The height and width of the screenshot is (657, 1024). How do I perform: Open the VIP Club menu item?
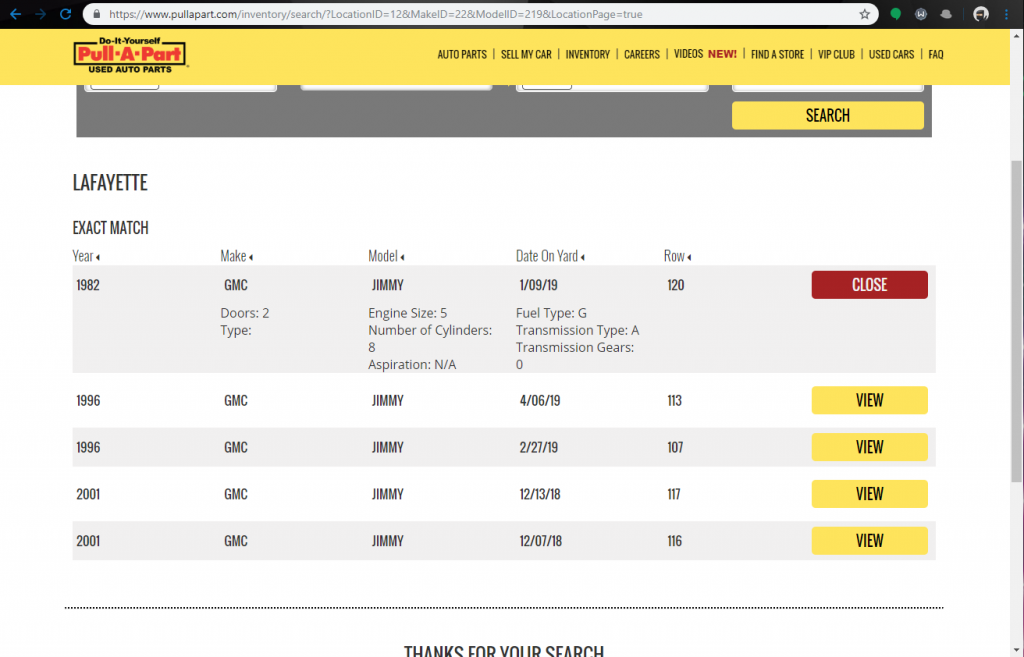(x=836, y=54)
